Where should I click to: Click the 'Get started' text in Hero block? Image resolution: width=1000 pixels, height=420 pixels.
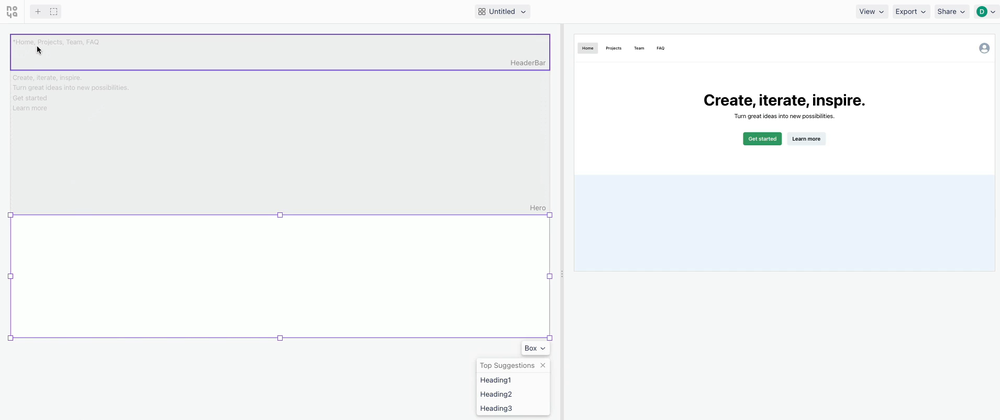(x=30, y=98)
